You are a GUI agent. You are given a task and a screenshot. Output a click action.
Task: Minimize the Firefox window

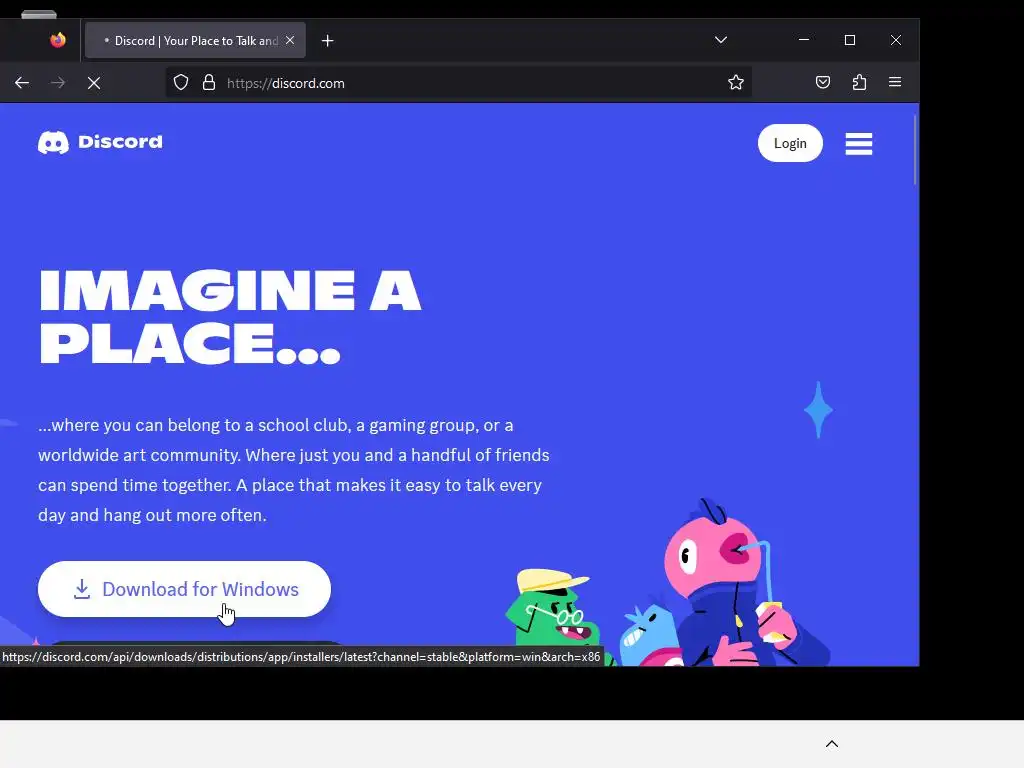click(804, 40)
